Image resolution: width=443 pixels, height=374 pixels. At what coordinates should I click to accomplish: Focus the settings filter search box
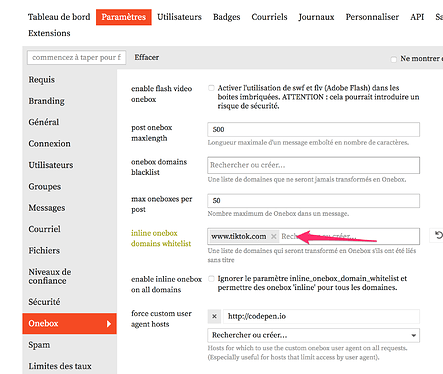click(76, 57)
